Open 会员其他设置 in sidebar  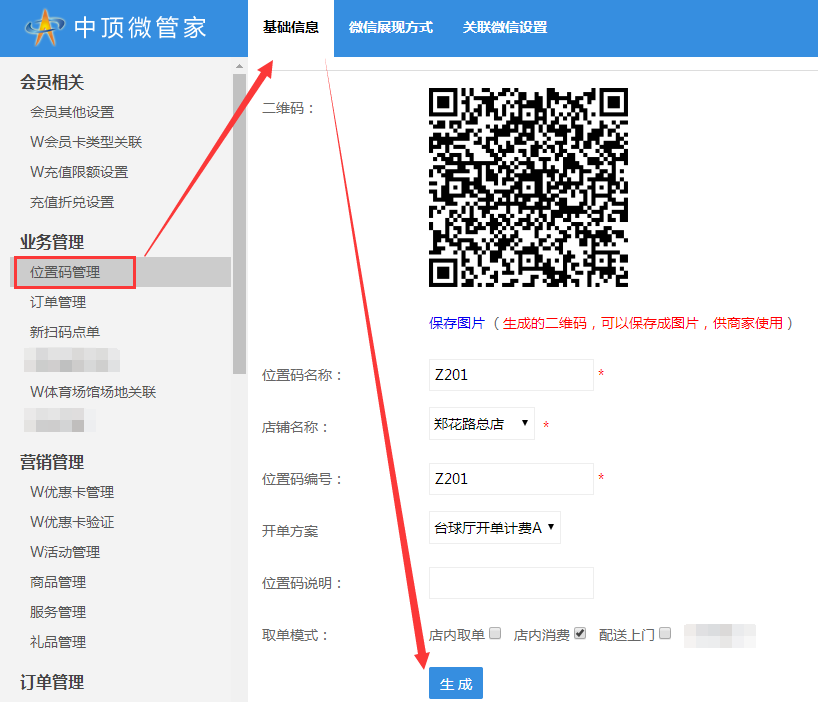72,112
